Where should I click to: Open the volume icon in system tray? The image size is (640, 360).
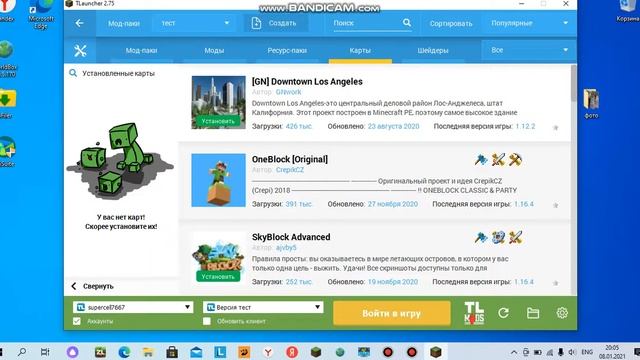click(572, 352)
